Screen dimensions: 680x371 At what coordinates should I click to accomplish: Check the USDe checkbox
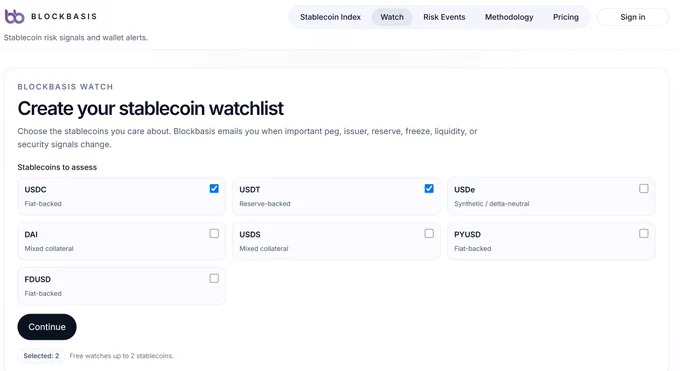pos(644,188)
